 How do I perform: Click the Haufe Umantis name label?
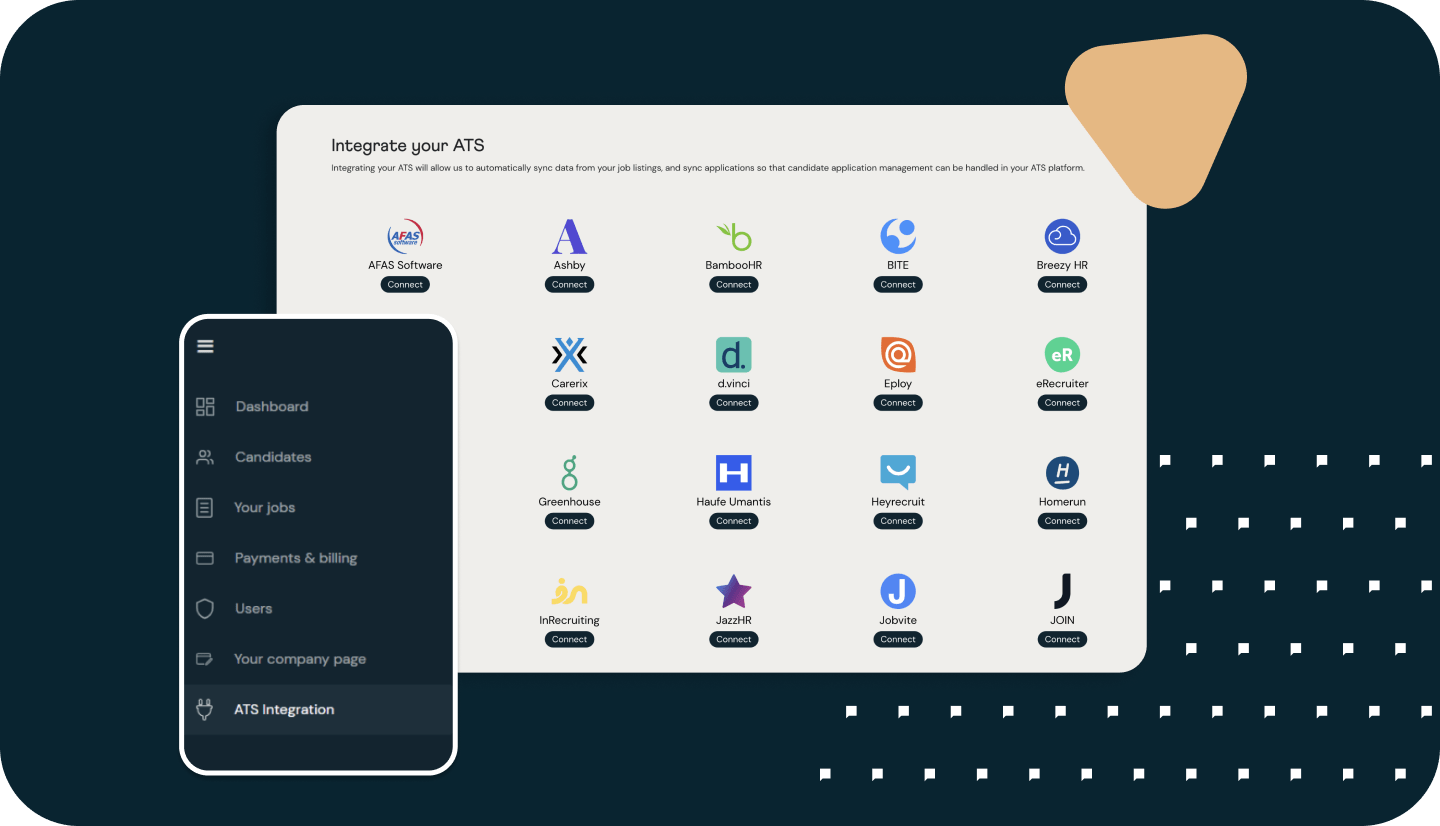point(734,501)
